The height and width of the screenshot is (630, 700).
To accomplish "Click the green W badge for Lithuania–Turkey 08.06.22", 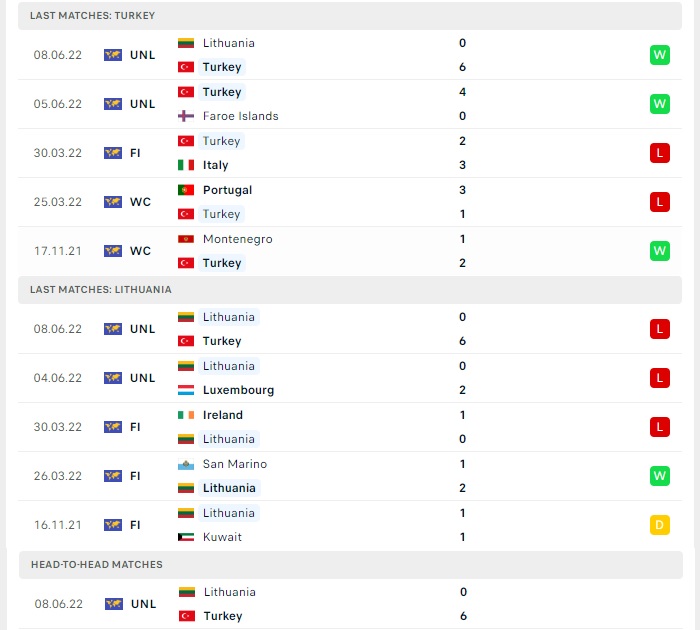I will pos(659,55).
